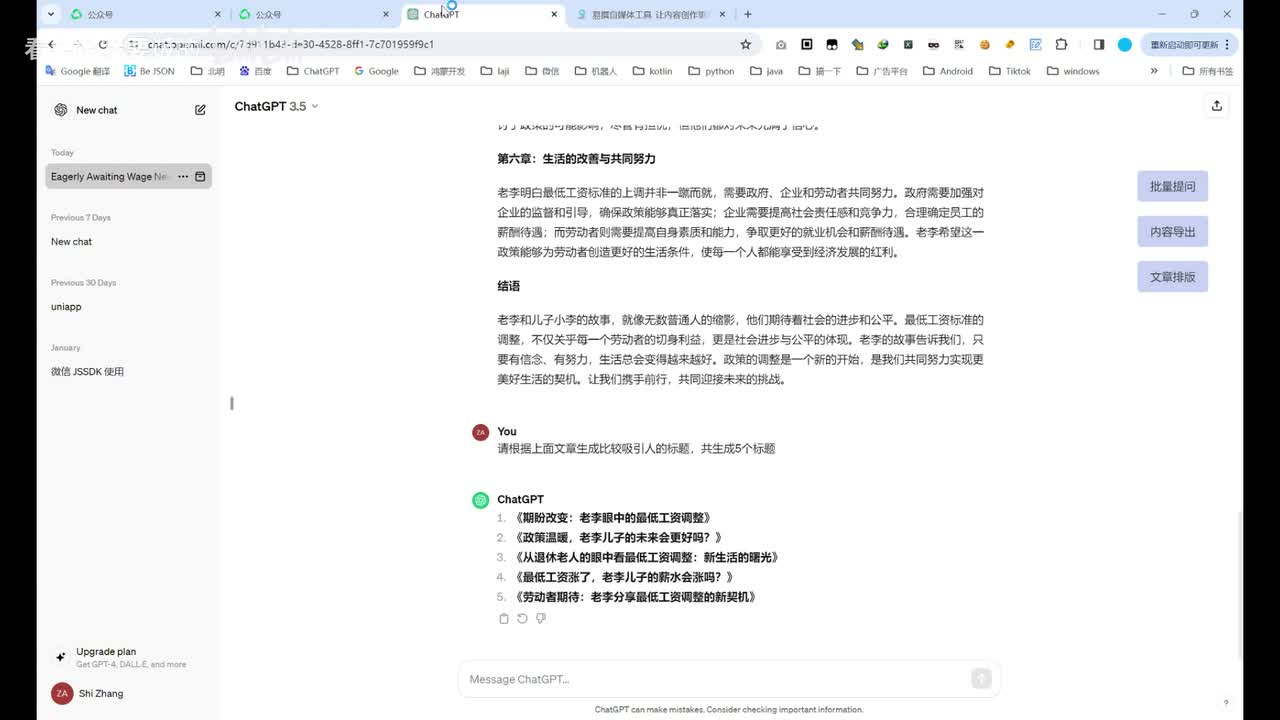This screenshot has height=720, width=1280.
Task: Open the browser extensions puzzle icon
Action: click(x=1061, y=45)
